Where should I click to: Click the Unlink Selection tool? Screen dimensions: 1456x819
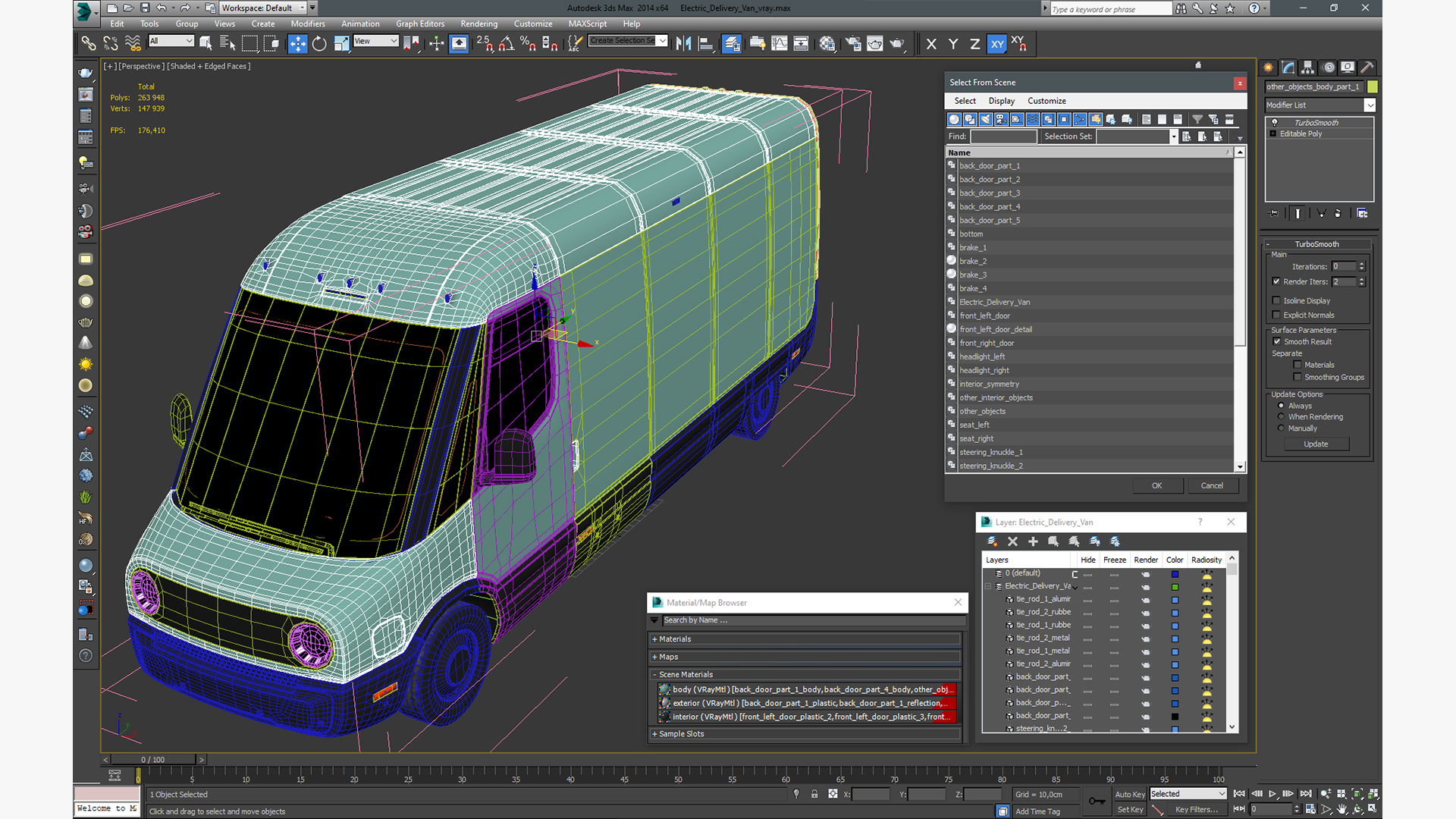(x=111, y=44)
